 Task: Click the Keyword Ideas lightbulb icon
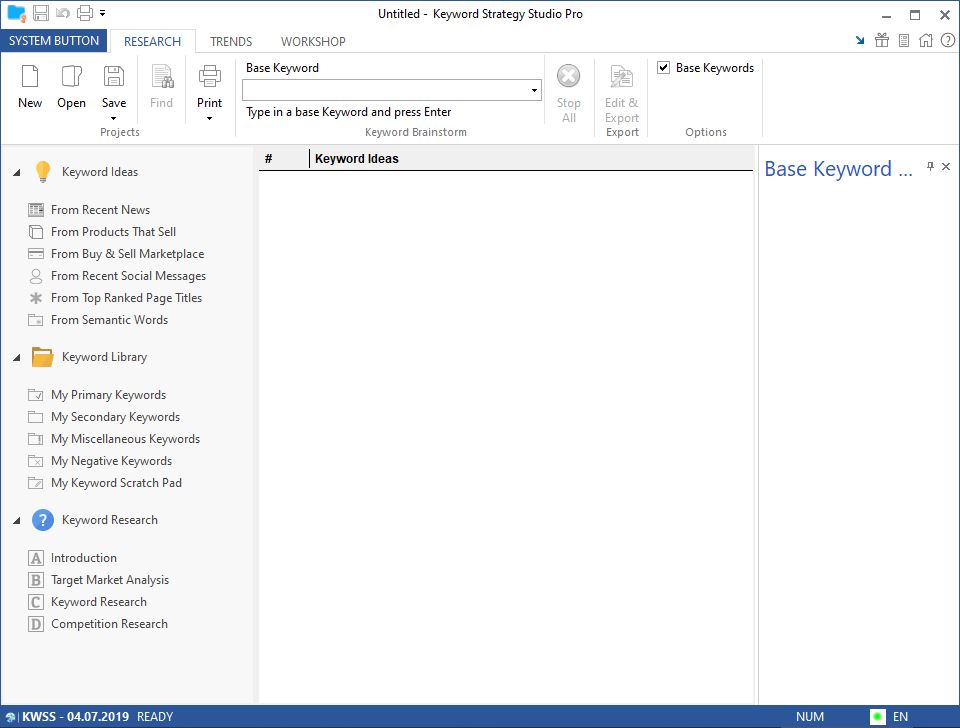42,172
